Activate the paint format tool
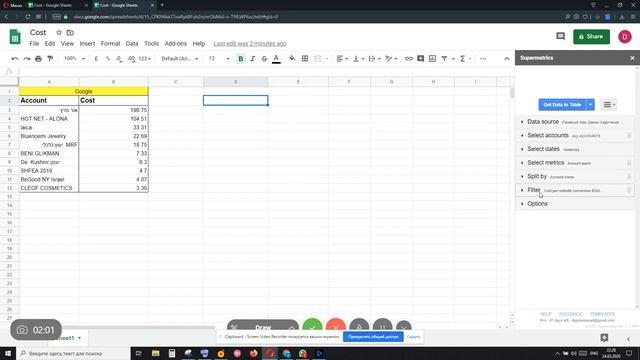 (x=50, y=59)
